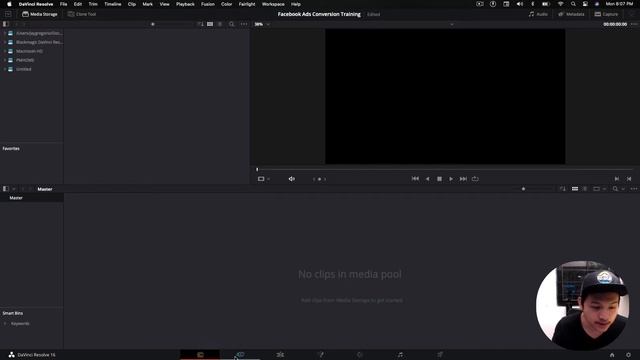Viewport: 640px width, 360px height.
Task: Open media pool options ellipsis menu
Action: coord(633,189)
